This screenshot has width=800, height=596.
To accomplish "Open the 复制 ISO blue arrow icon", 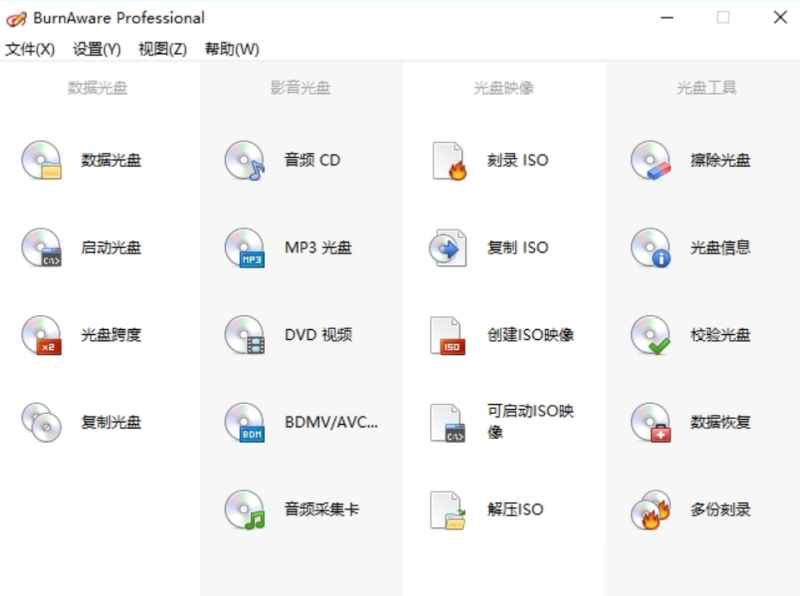I will click(448, 248).
